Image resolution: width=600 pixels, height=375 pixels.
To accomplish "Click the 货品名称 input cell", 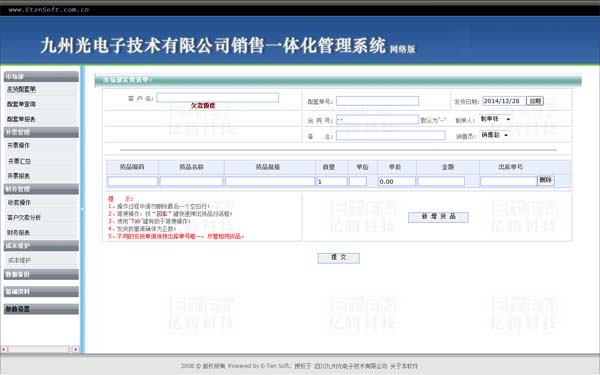I will click(x=191, y=181).
